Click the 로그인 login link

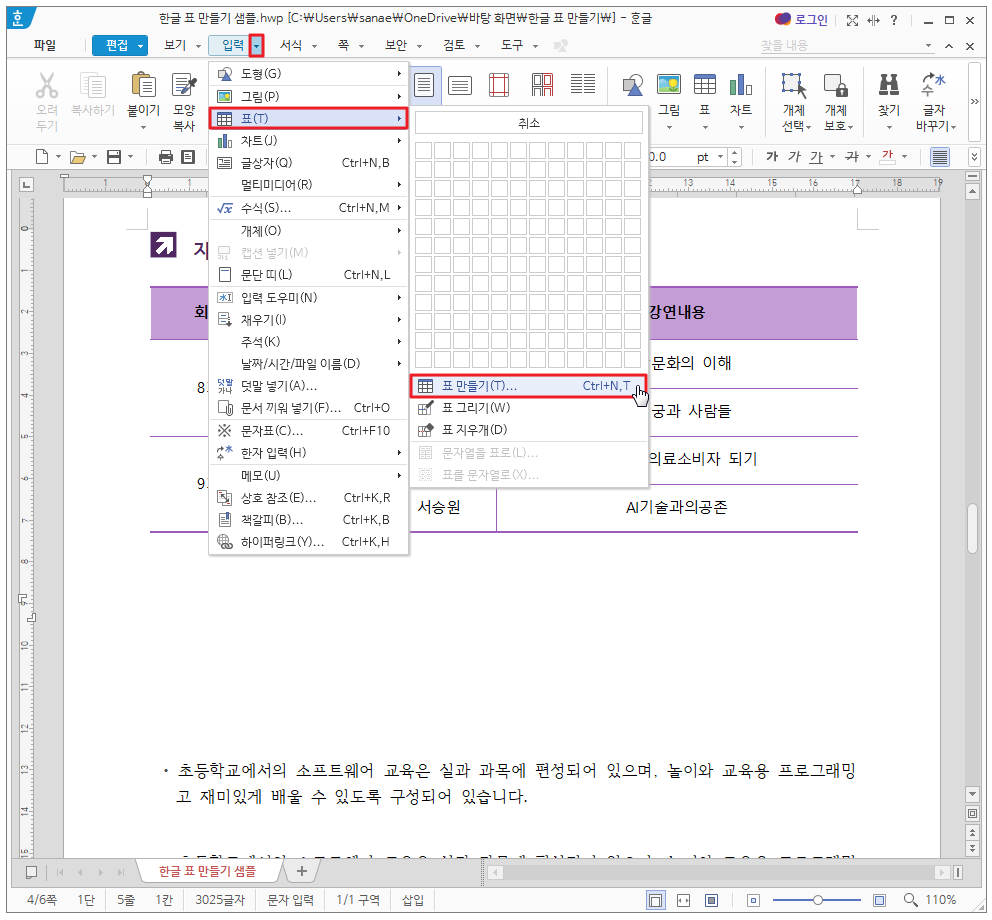coord(802,20)
